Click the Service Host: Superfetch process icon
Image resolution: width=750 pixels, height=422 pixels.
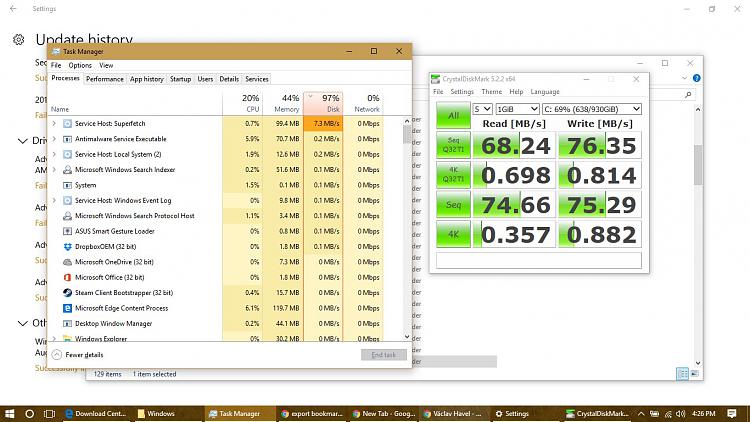coord(67,123)
